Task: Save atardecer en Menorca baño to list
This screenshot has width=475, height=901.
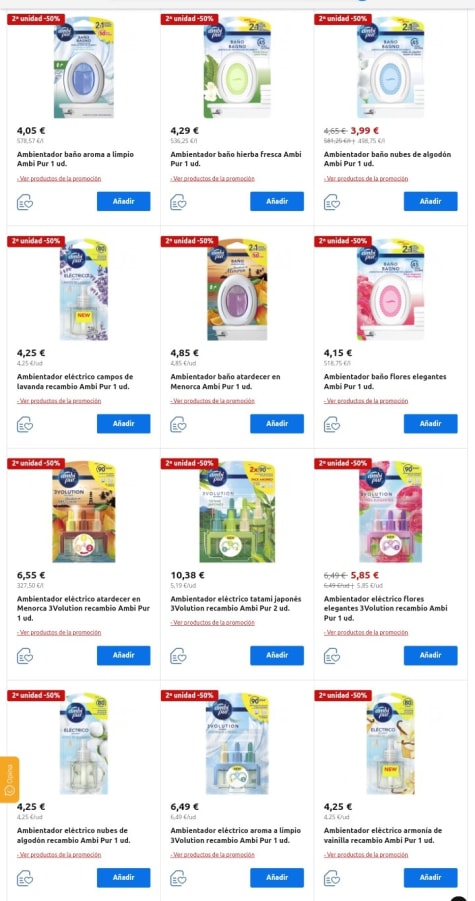Action: click(178, 424)
